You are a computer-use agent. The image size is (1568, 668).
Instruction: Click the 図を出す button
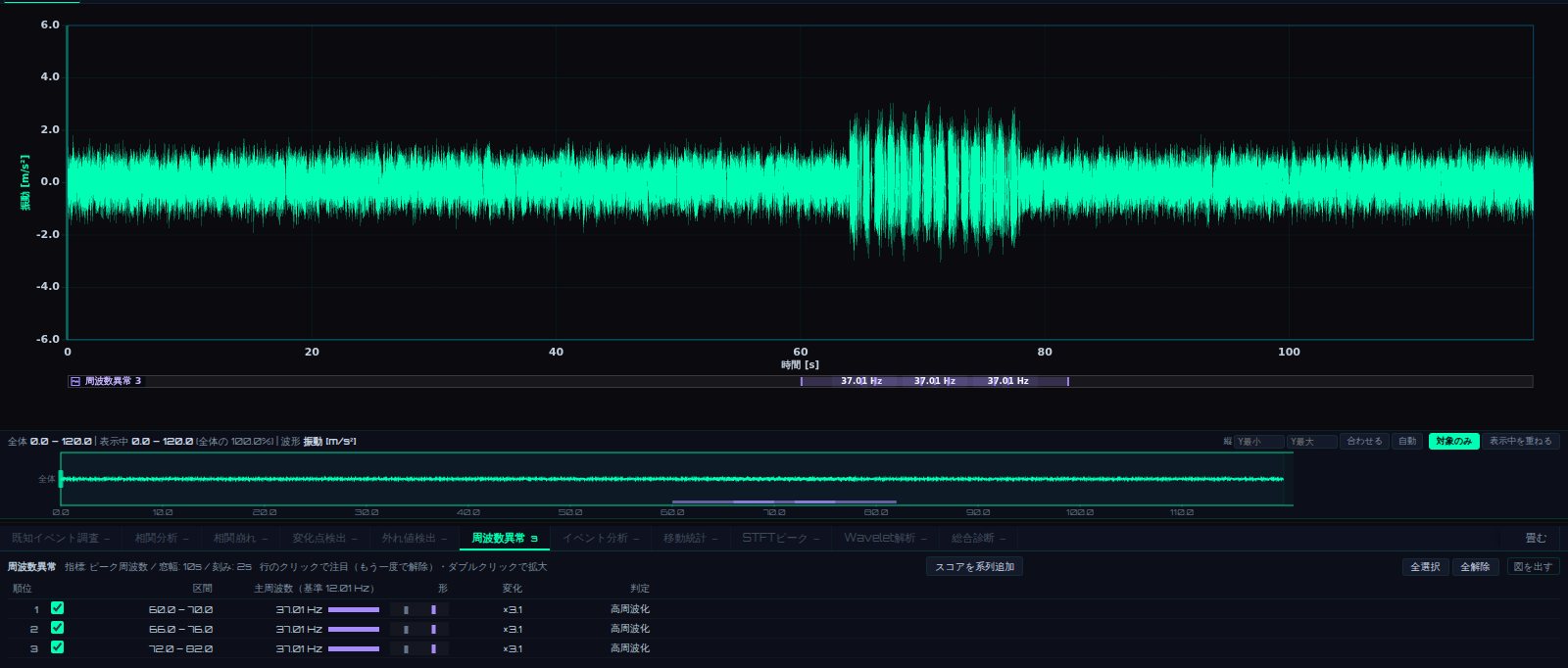click(1533, 567)
